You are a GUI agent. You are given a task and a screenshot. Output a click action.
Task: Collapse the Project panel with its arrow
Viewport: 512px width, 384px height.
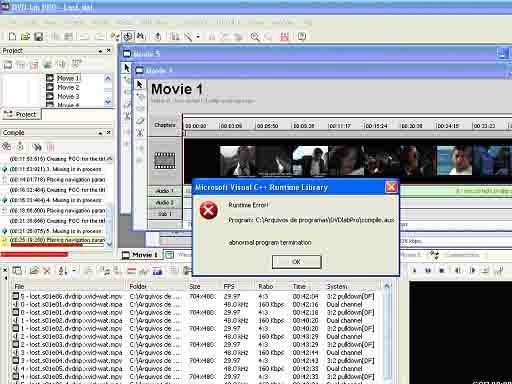coord(100,51)
